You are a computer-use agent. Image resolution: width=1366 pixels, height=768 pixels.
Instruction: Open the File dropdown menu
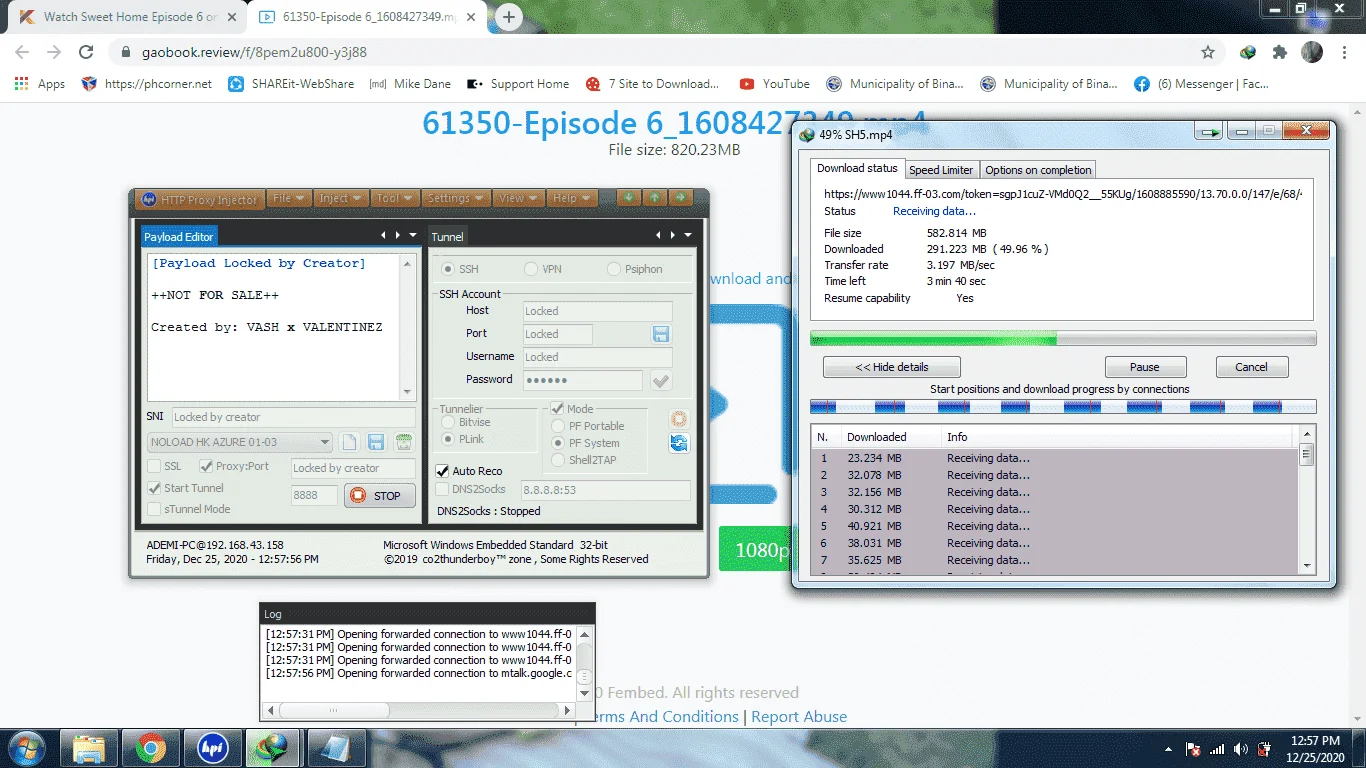coord(290,198)
